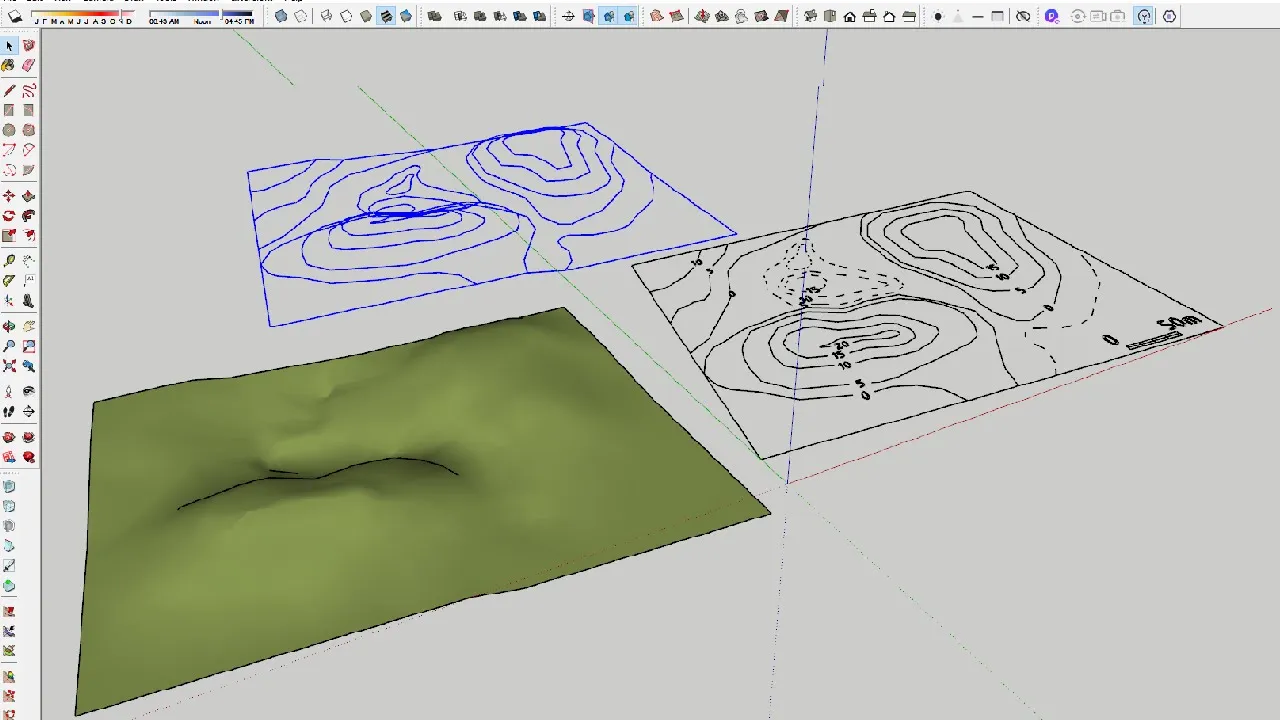Viewport: 1280px width, 720px height.
Task: Toggle Display Section Fill
Action: click(628, 16)
